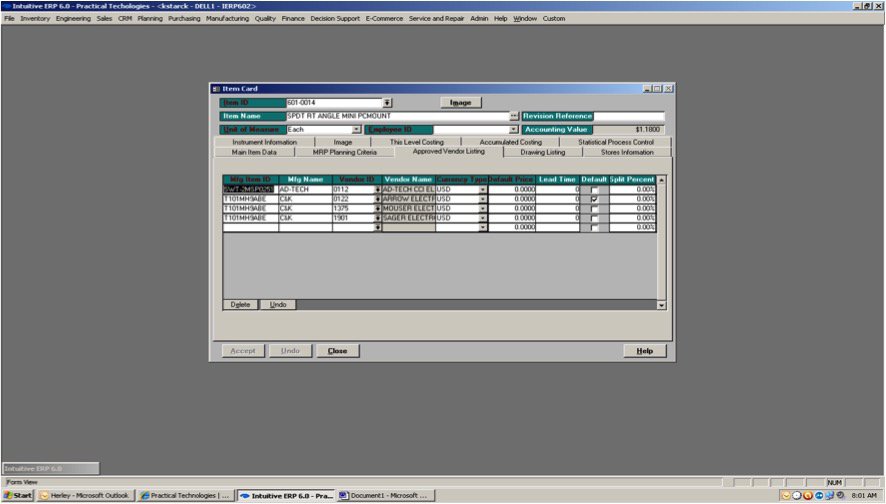
Task: Click the Intuitive ERP 6.0 minimized window bar
Action: 51,468
